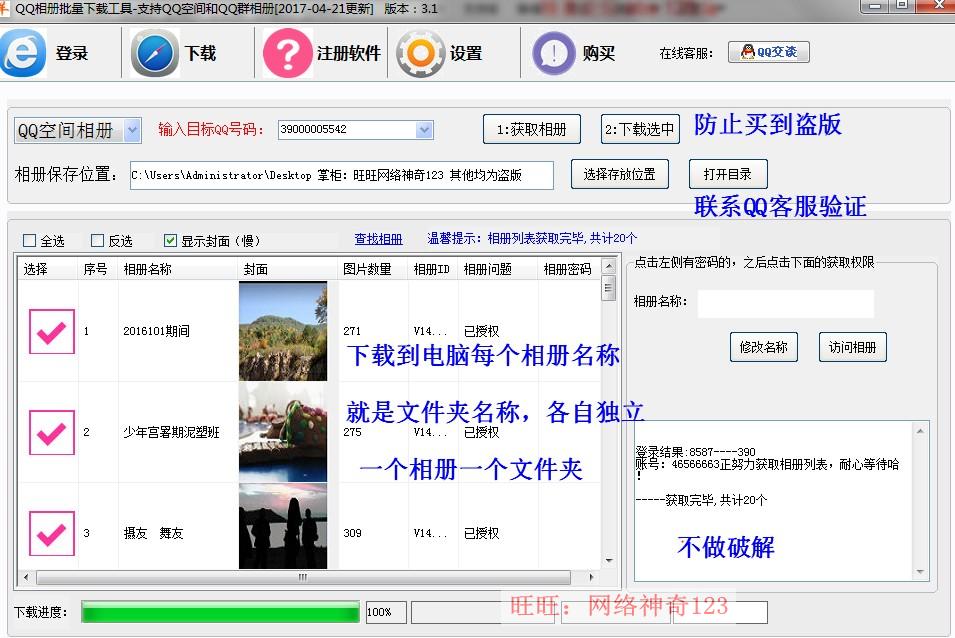Click the 序号 column header
The width and height of the screenshot is (955, 638).
[x=98, y=269]
